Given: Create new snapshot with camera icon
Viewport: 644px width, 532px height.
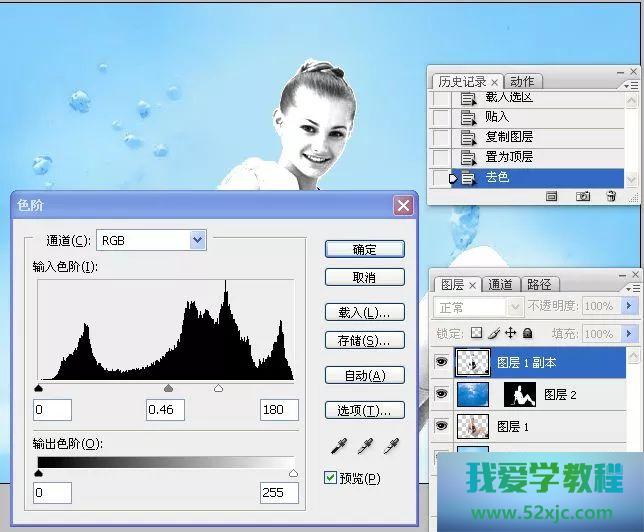Looking at the screenshot, I should pos(582,197).
